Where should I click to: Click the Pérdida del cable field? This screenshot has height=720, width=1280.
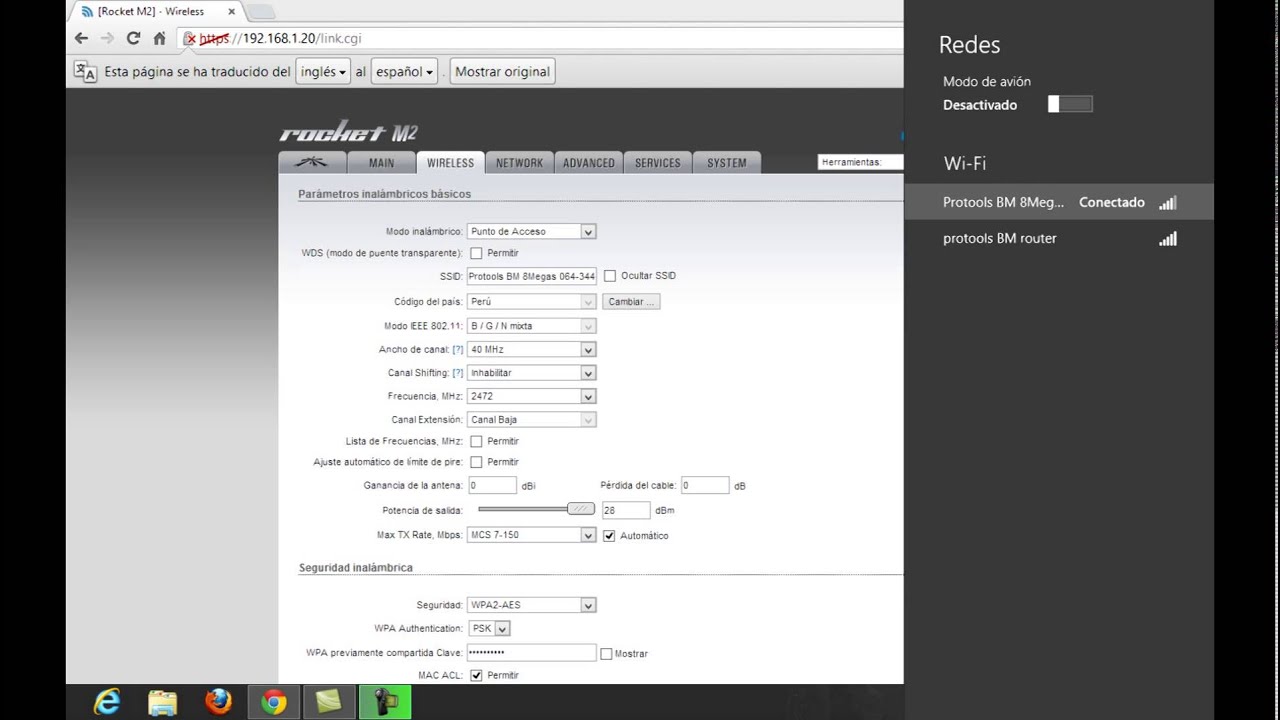click(705, 485)
